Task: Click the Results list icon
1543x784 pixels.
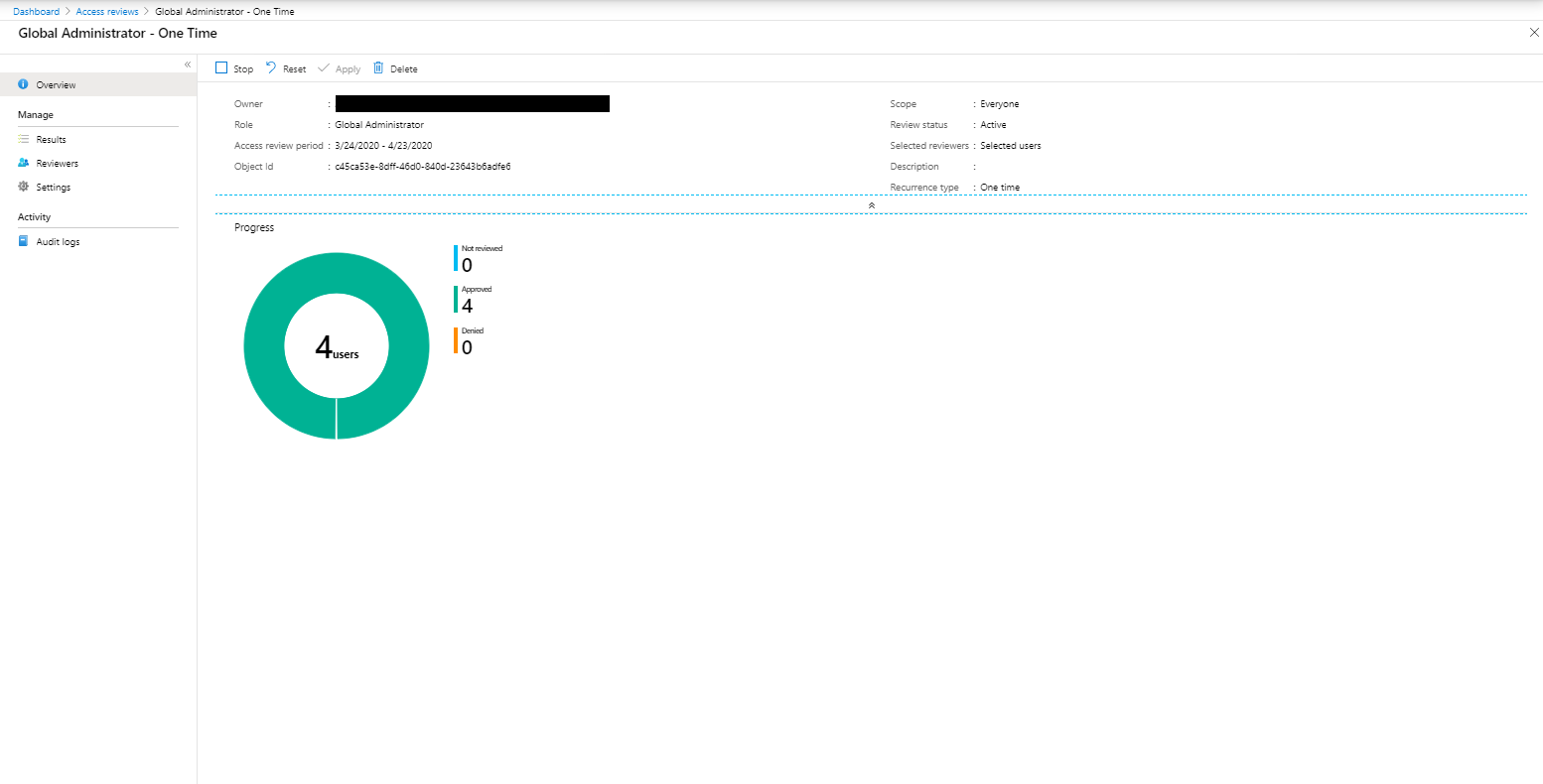Action: coord(24,139)
